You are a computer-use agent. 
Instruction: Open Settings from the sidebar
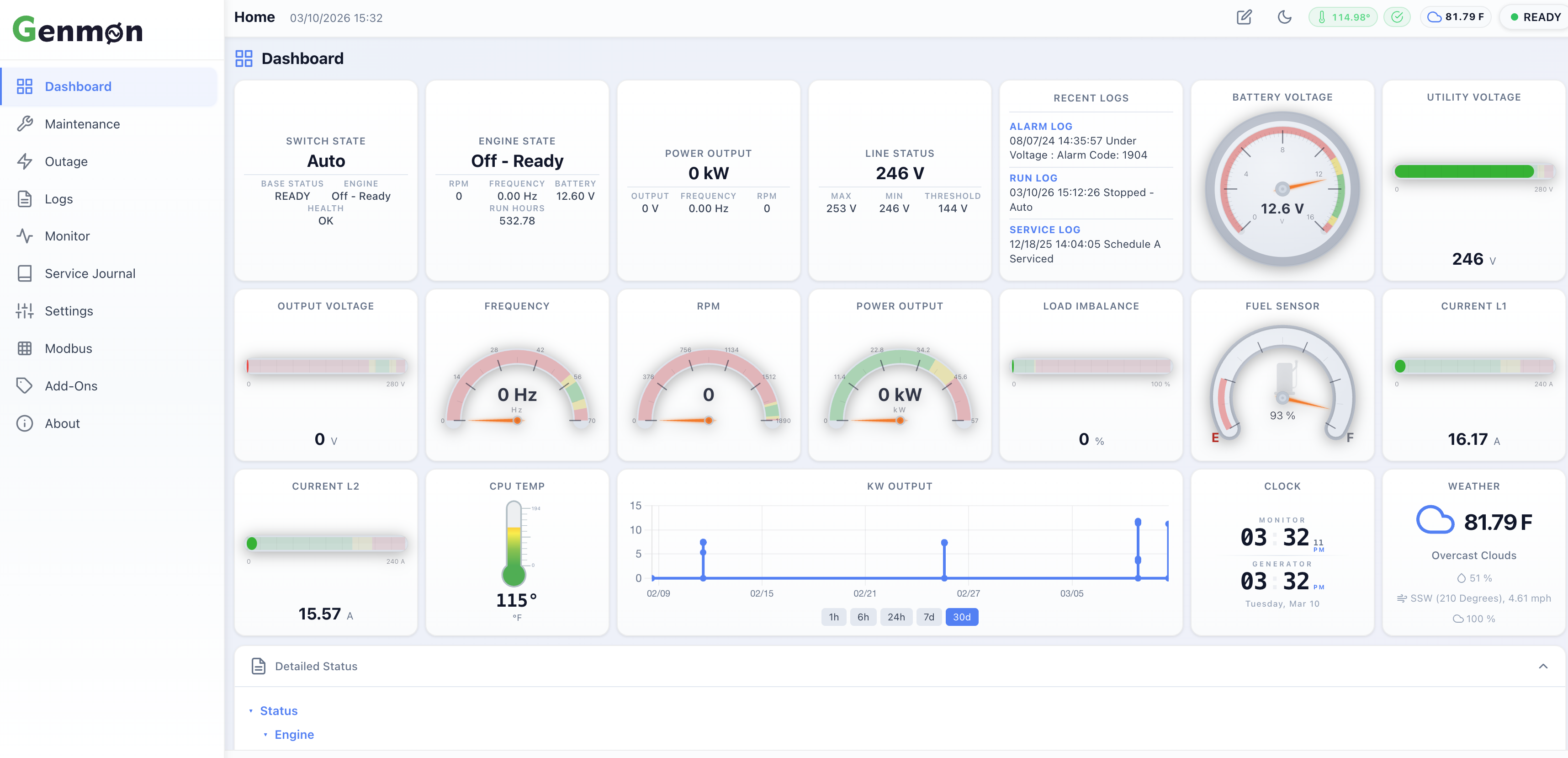click(x=69, y=311)
